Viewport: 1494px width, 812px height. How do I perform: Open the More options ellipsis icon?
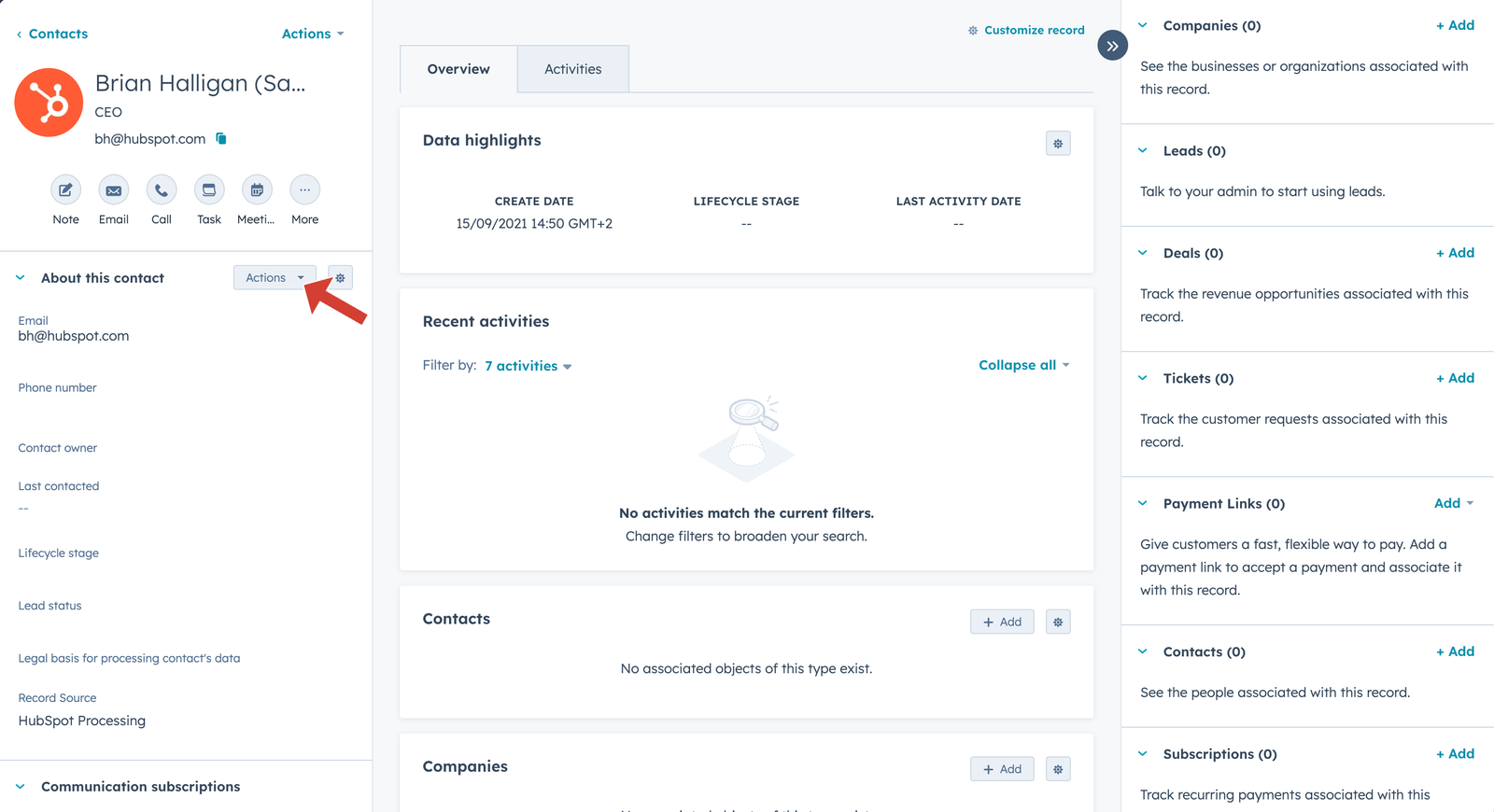point(304,190)
